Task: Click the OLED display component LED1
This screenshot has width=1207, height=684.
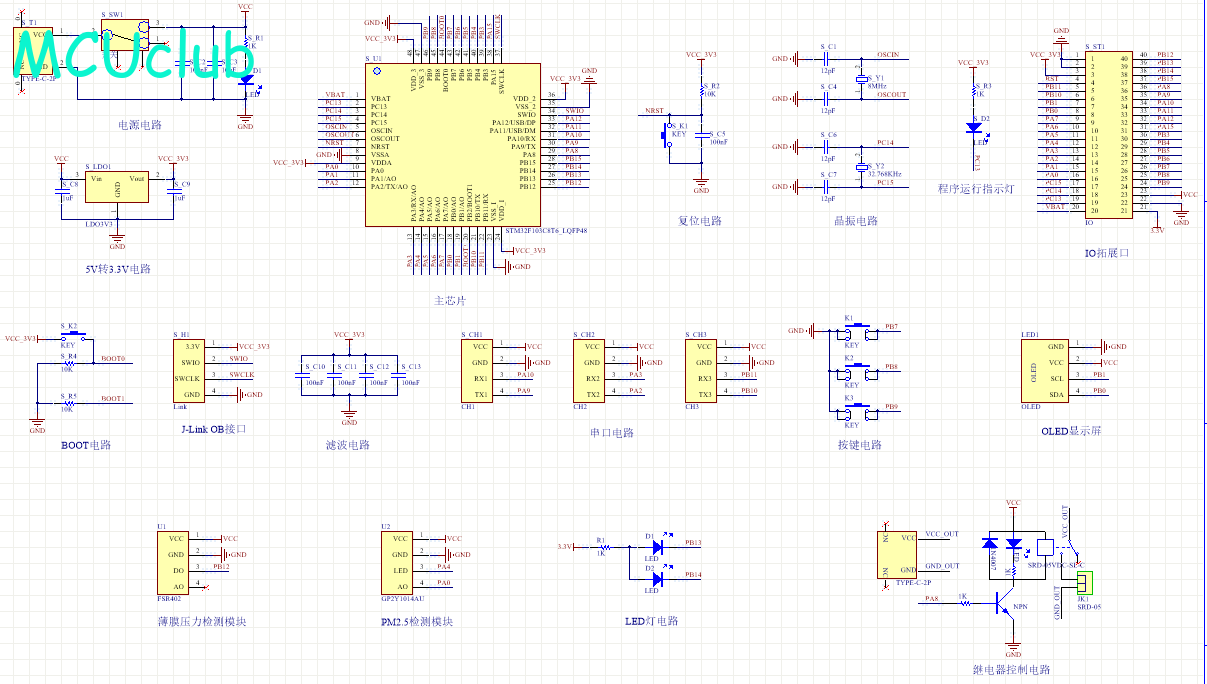Action: click(1045, 370)
